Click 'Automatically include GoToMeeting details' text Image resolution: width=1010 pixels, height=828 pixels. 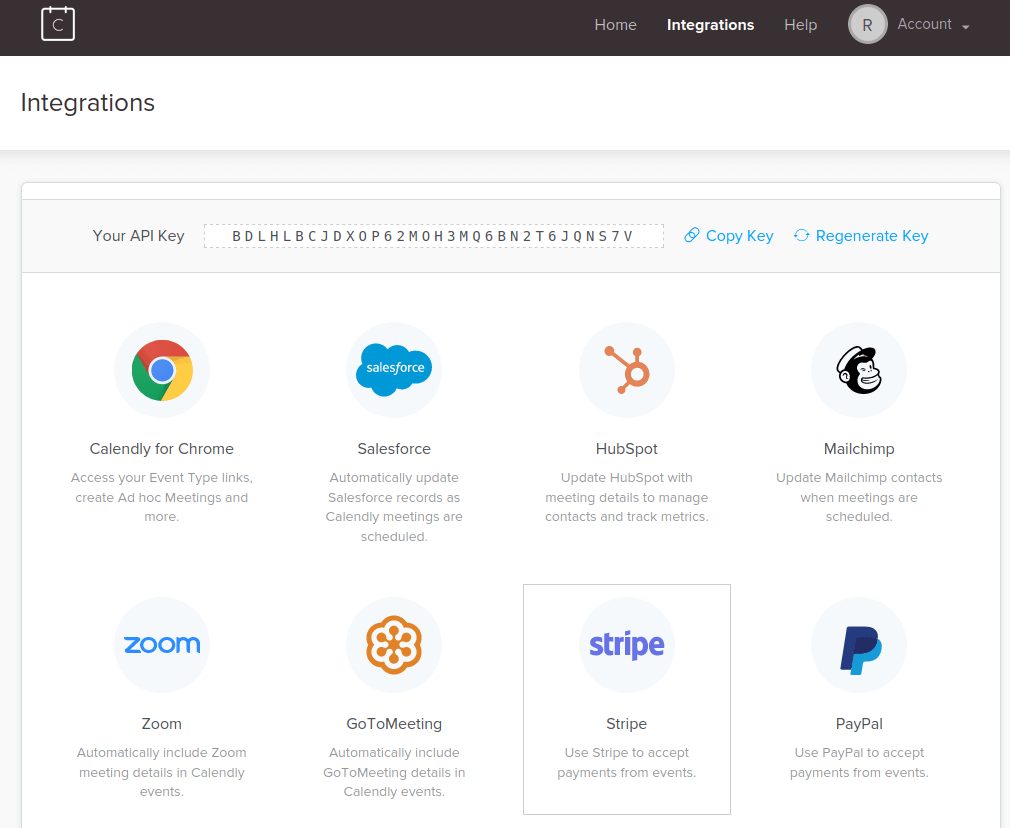pos(394,772)
